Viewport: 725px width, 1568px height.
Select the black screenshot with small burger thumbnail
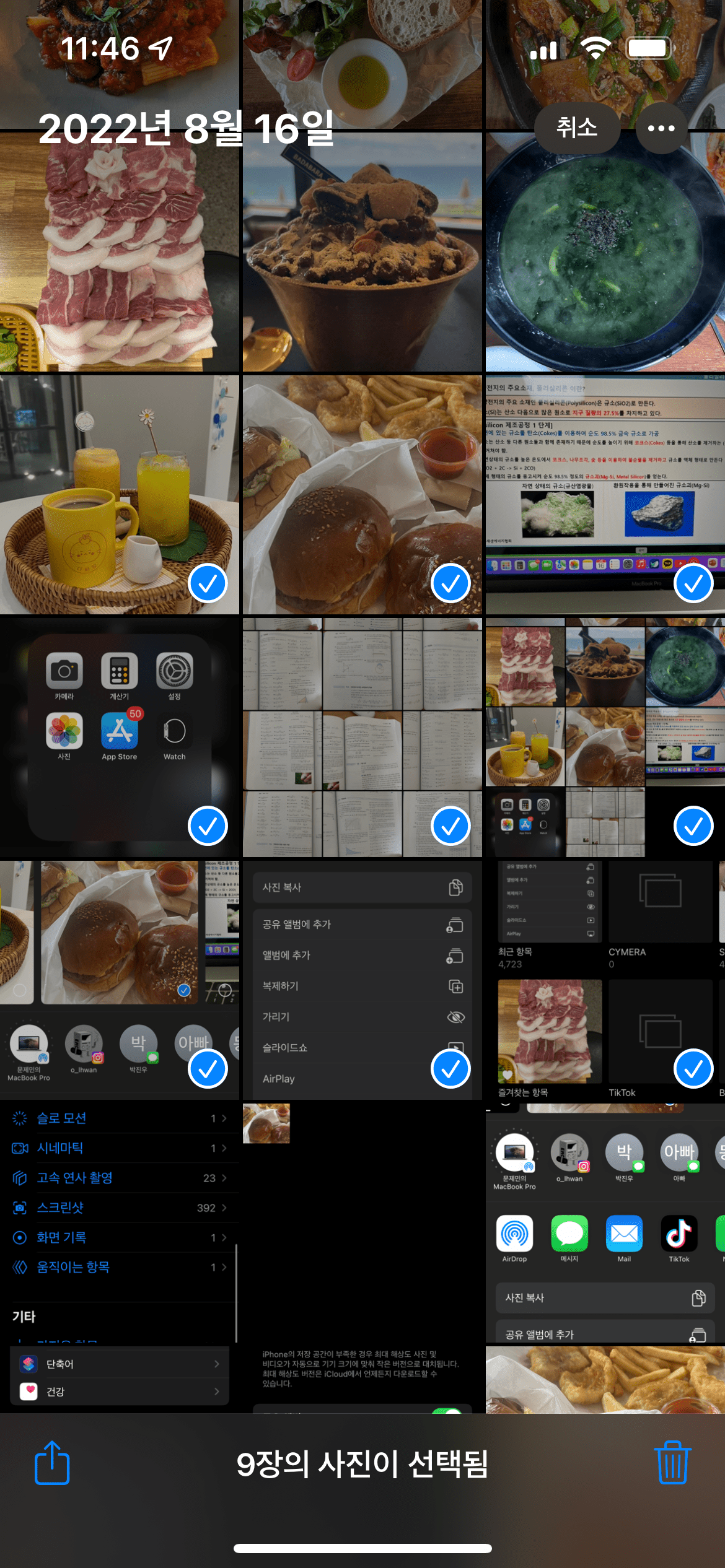[x=362, y=1222]
